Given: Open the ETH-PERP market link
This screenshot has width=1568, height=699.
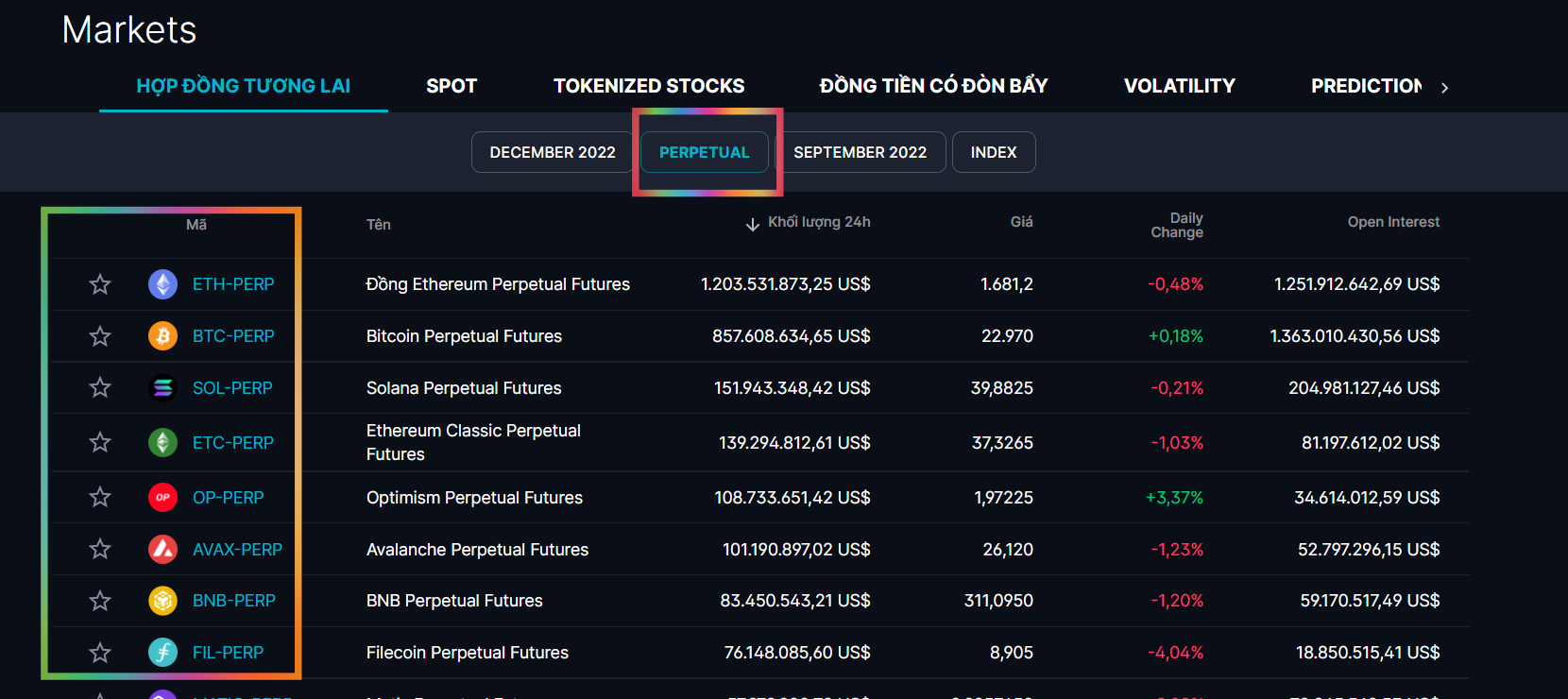Looking at the screenshot, I should pos(233,284).
